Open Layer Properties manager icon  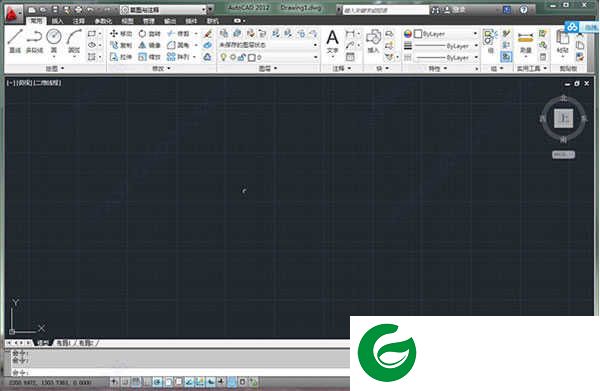click(224, 34)
